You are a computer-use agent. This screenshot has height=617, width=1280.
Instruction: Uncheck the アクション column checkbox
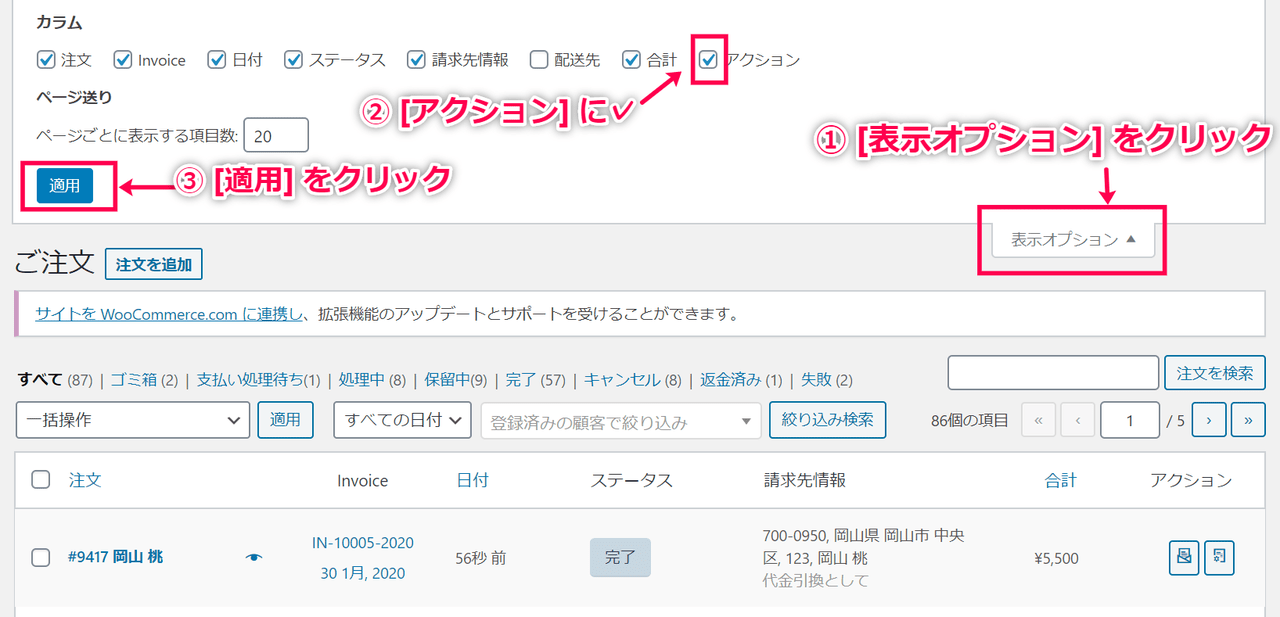pyautogui.click(x=709, y=60)
